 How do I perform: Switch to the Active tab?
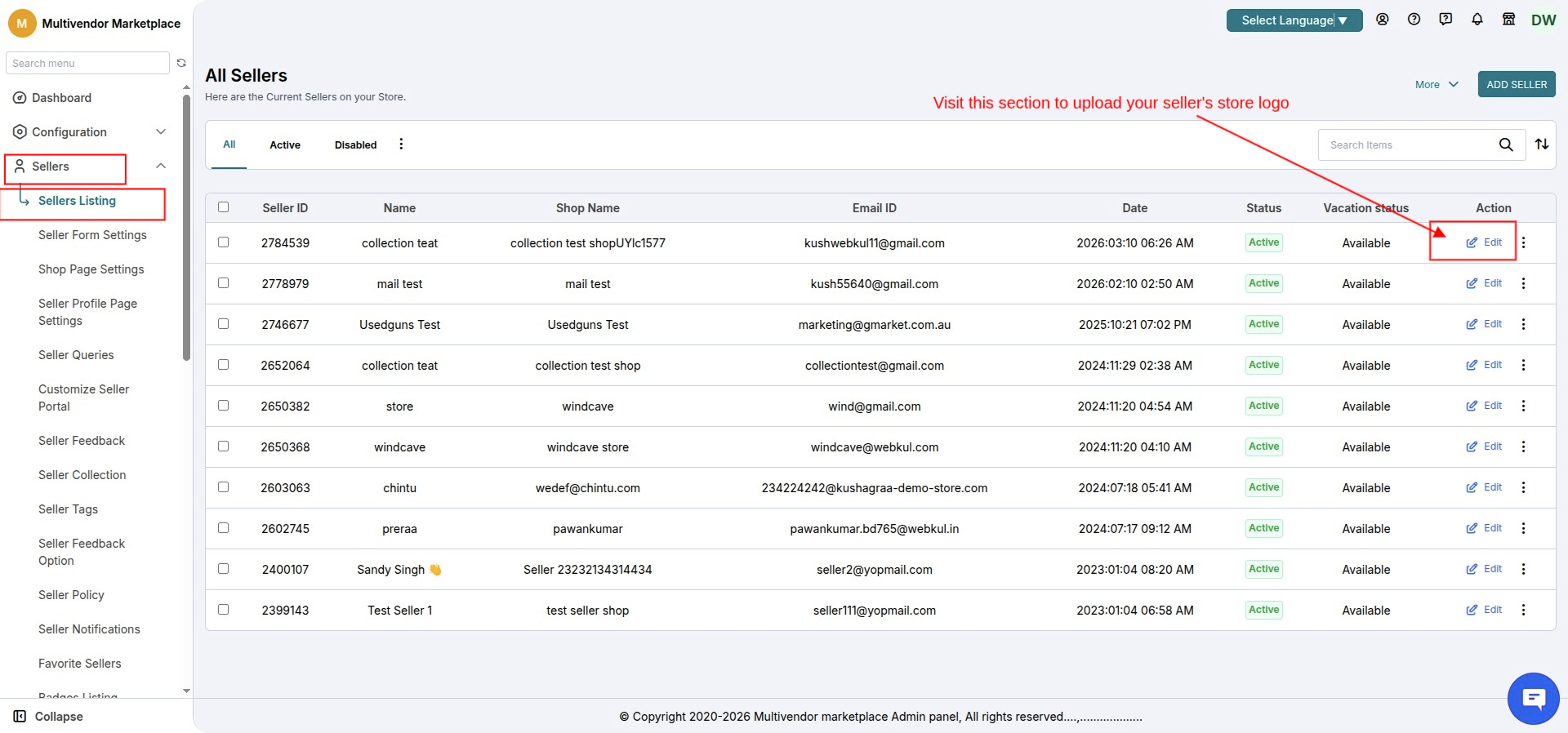pyautogui.click(x=285, y=144)
